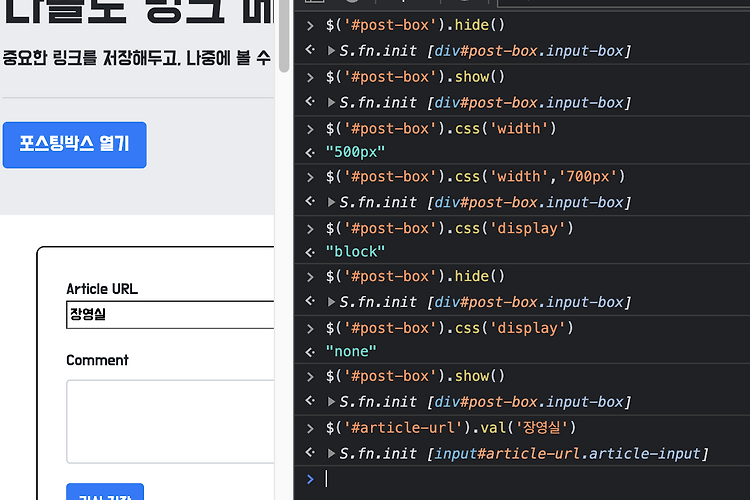Expand input#article-url result object

(331, 454)
